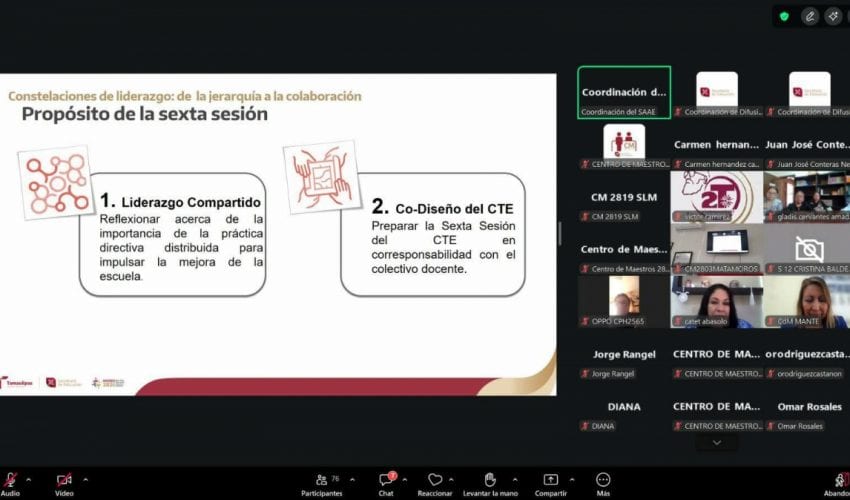Open the AI sparkle assistant icon
This screenshot has width=850, height=500.
point(833,16)
